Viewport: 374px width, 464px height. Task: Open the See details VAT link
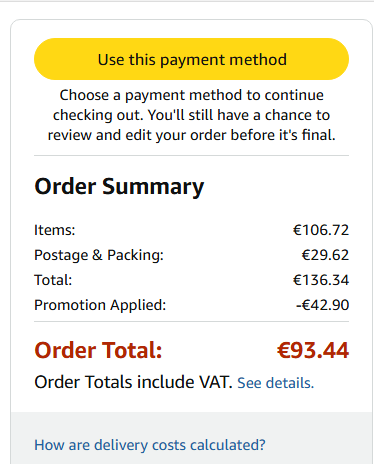point(276,383)
